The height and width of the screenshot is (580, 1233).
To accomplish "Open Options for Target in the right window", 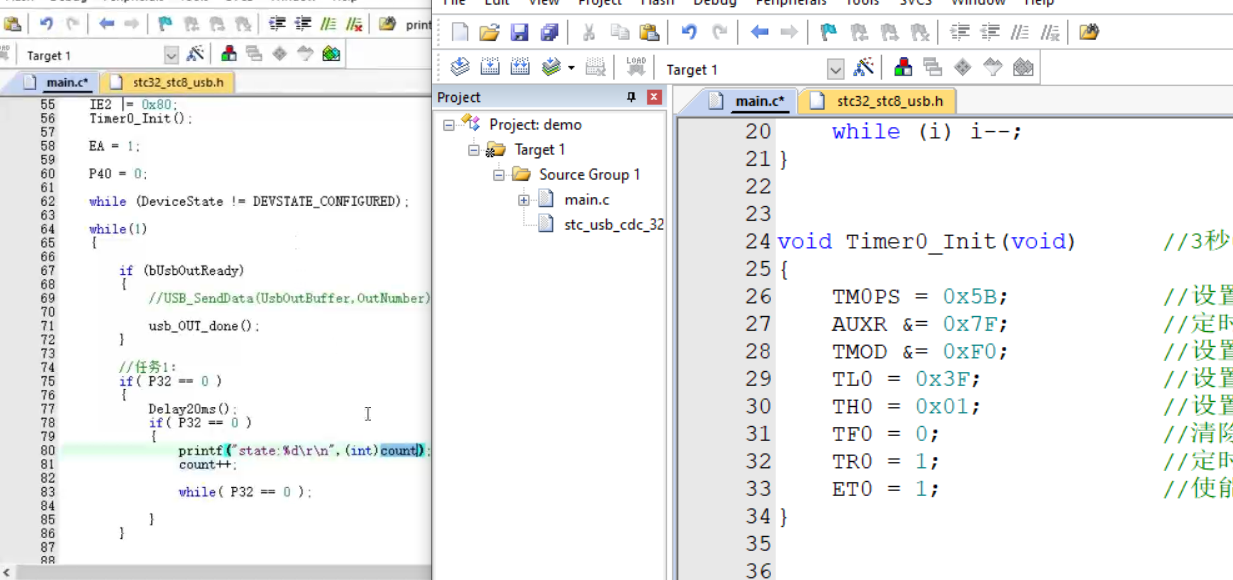I will [864, 68].
